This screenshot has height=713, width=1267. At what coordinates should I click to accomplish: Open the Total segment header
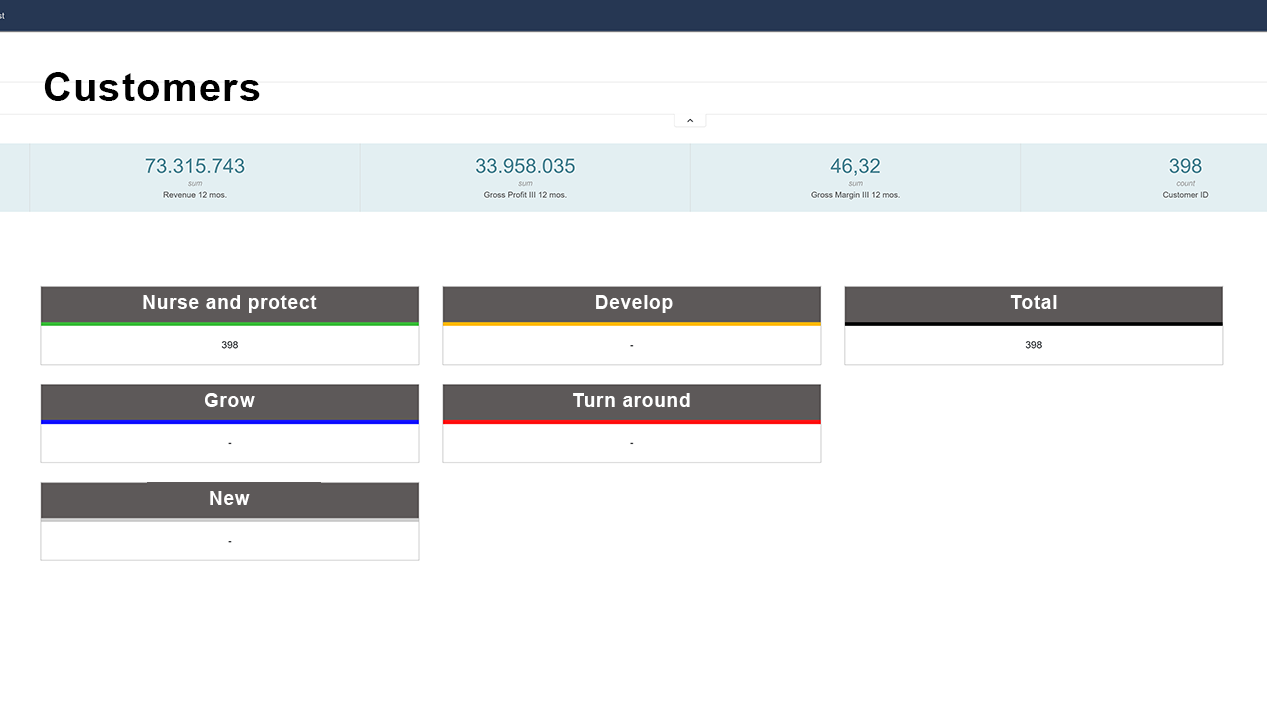point(1034,304)
